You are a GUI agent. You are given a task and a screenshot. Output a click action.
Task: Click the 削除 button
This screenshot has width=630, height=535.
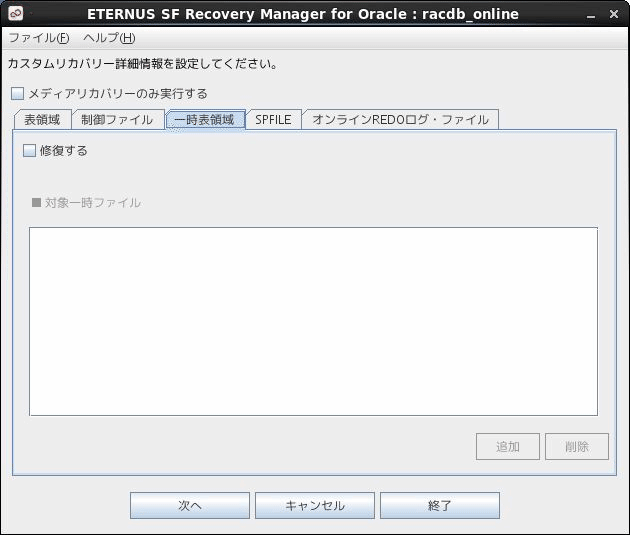coord(577,446)
